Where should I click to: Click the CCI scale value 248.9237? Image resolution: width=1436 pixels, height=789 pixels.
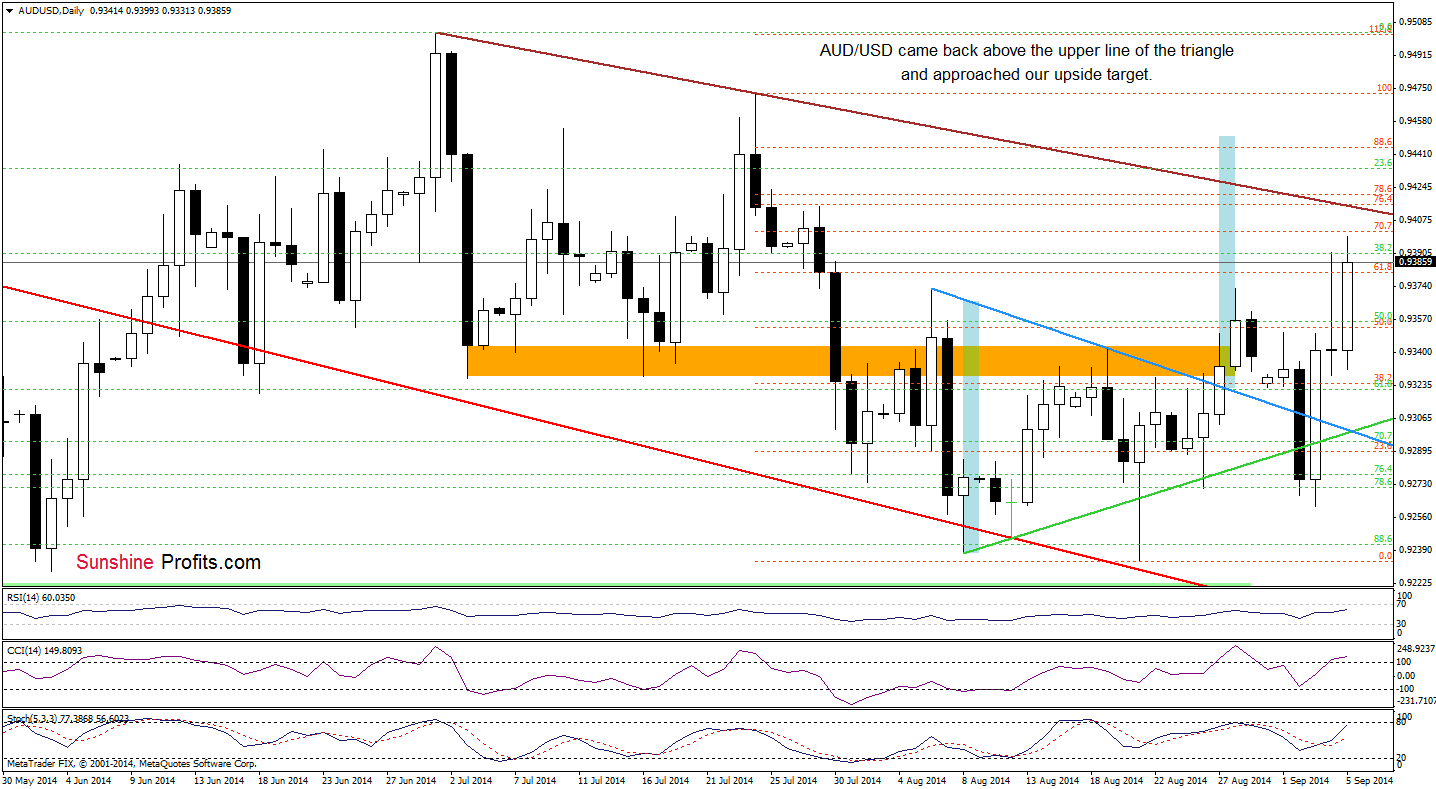pyautogui.click(x=1416, y=648)
